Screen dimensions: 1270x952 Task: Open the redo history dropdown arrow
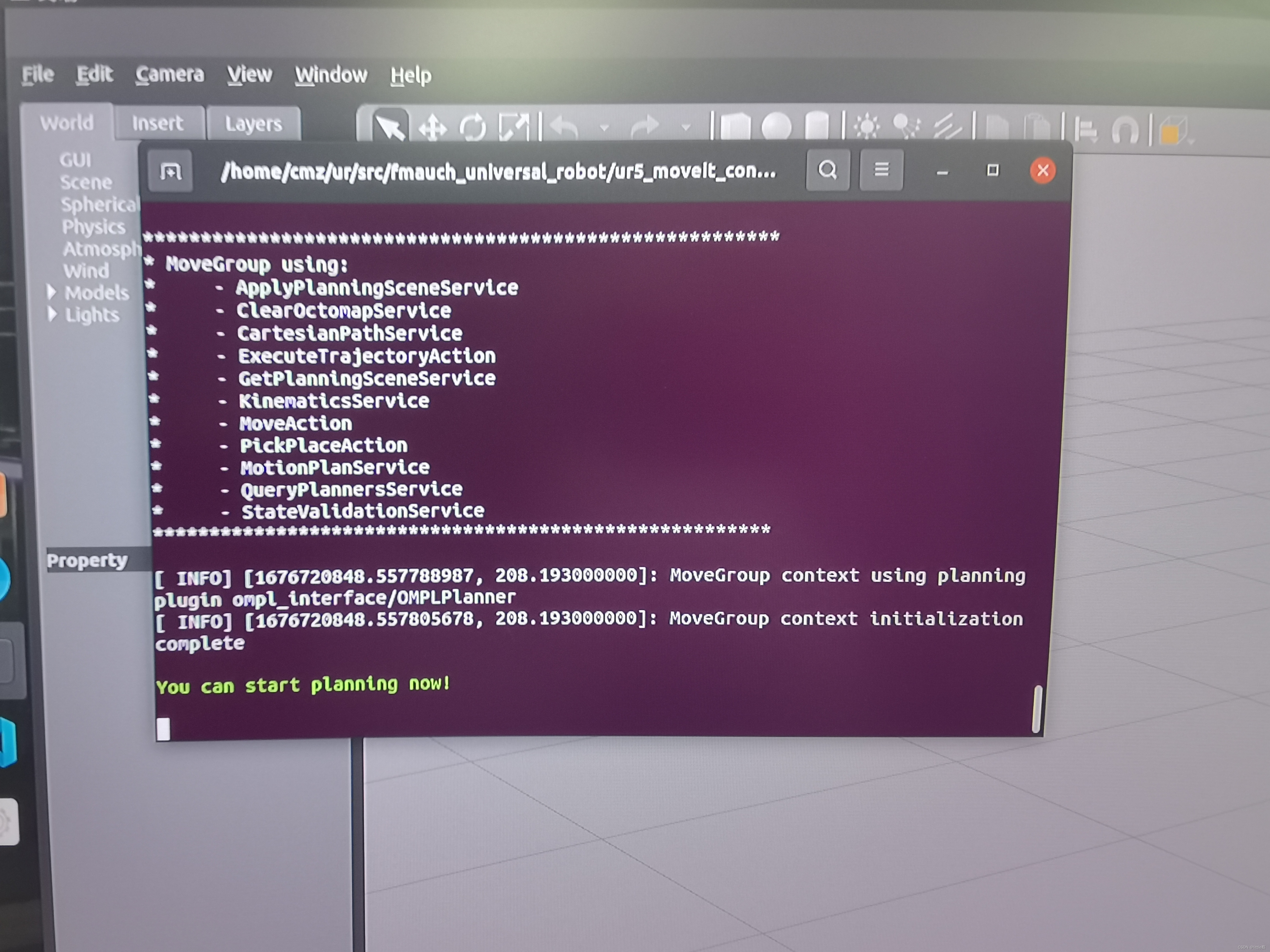(x=685, y=127)
